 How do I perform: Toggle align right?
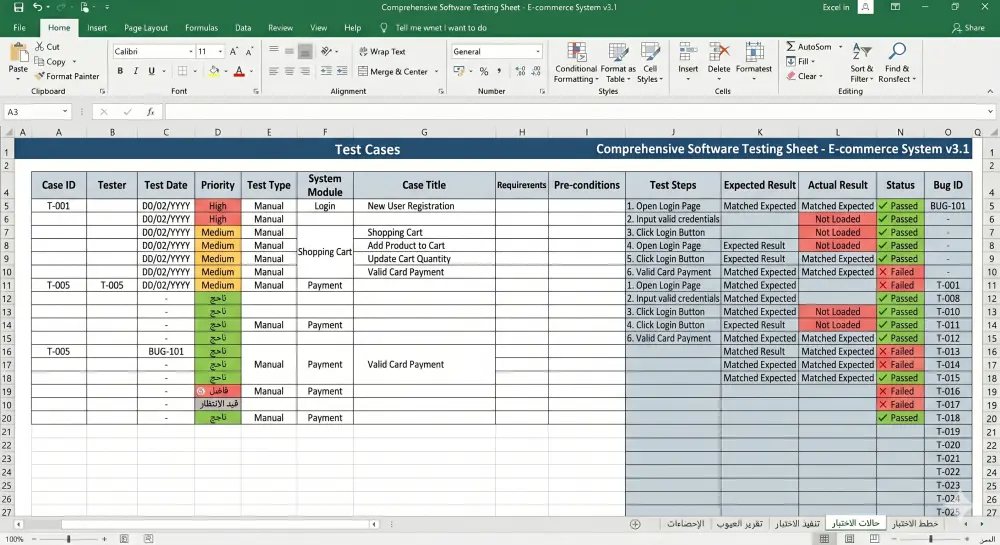pyautogui.click(x=305, y=71)
